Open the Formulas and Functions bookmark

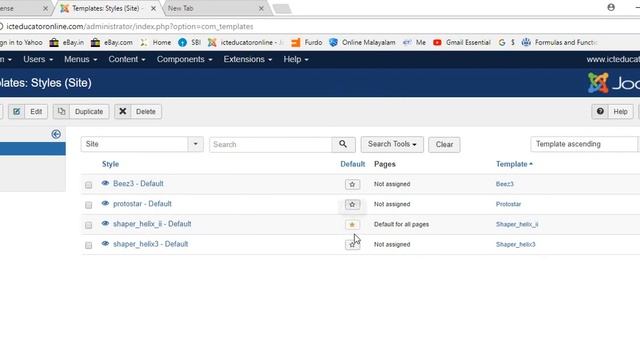pos(560,42)
